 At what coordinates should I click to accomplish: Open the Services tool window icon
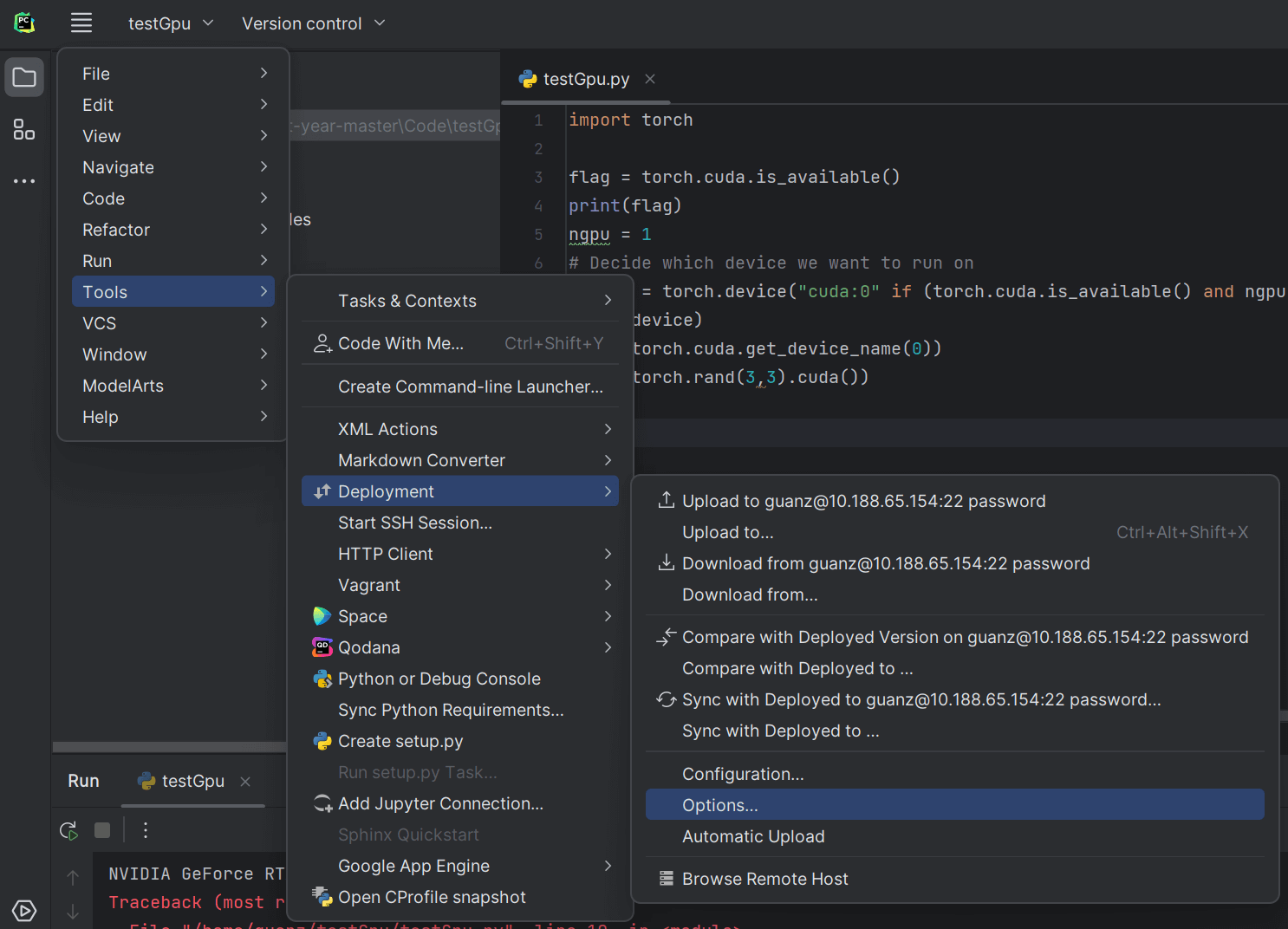coord(24,911)
